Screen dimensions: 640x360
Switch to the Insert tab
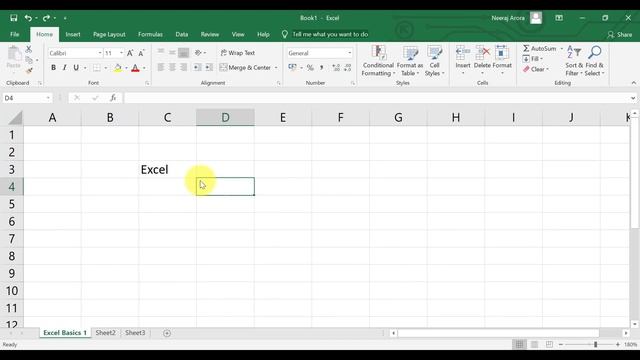[73, 34]
